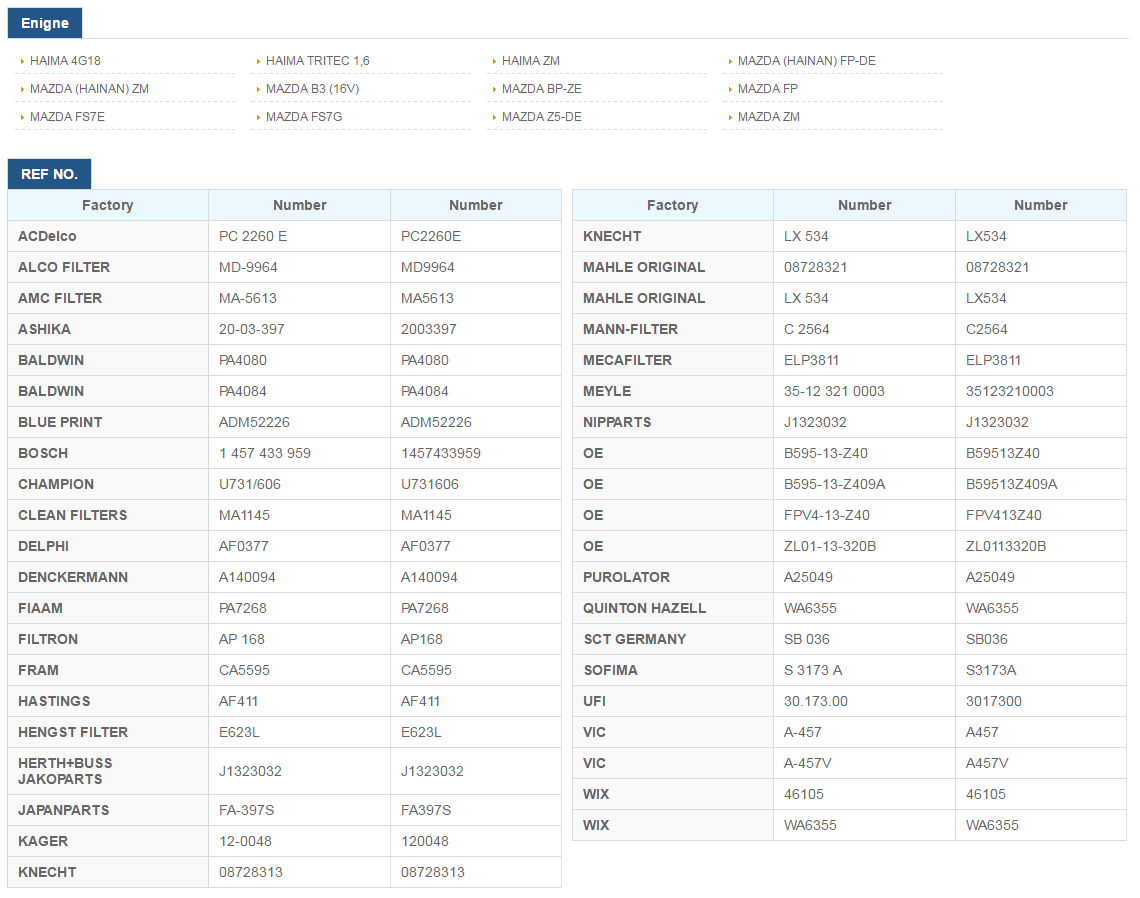Click the 12-0048 number cell

(300, 841)
